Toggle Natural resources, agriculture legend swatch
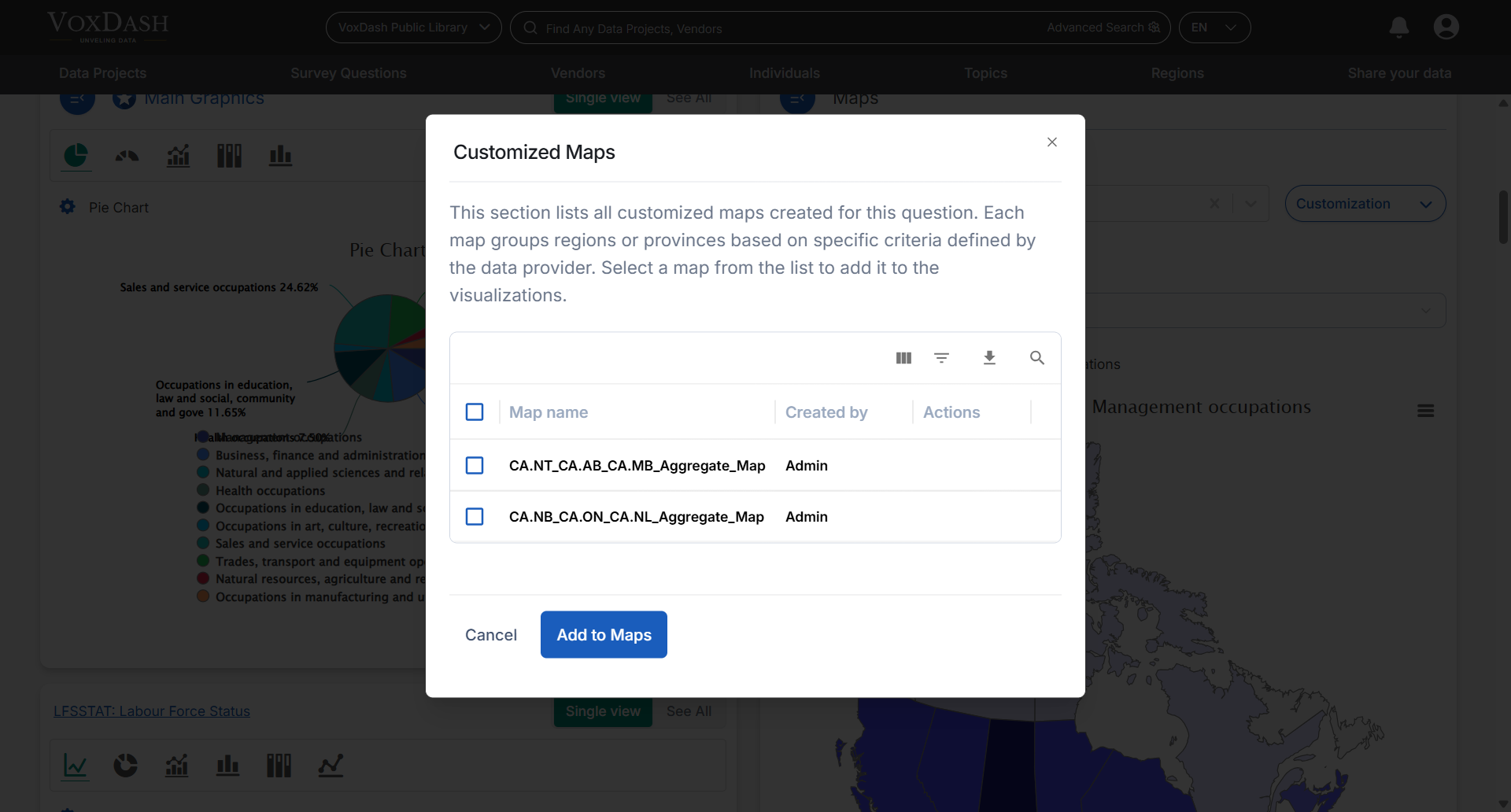 (203, 578)
